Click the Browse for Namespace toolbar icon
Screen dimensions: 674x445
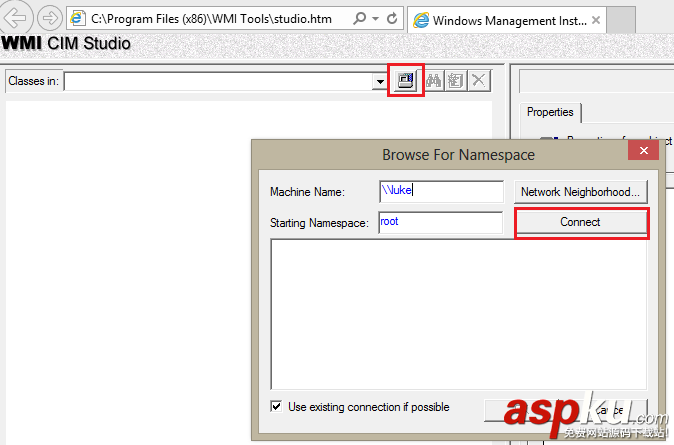[405, 80]
